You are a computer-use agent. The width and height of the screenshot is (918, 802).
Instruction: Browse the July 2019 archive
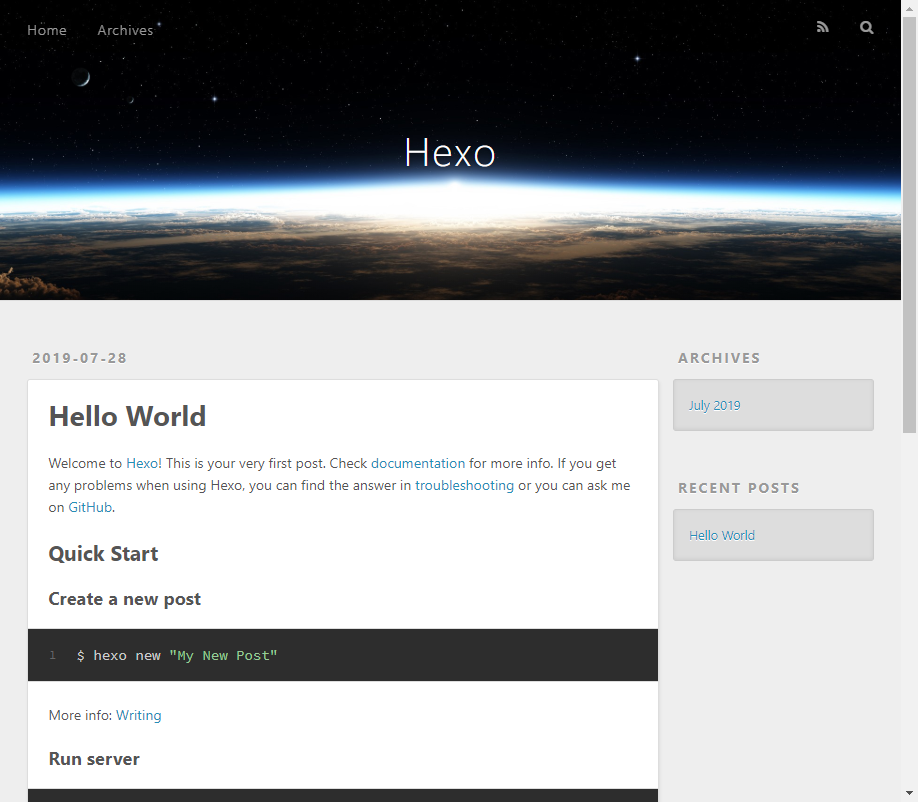[714, 405]
